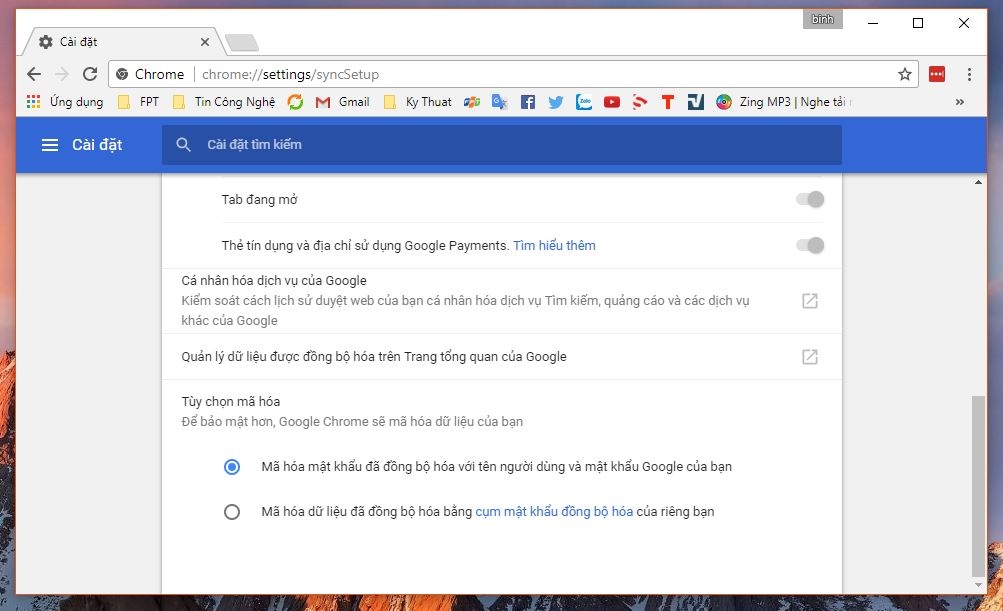The image size is (1003, 611).
Task: Reload the settings page
Action: pos(90,74)
